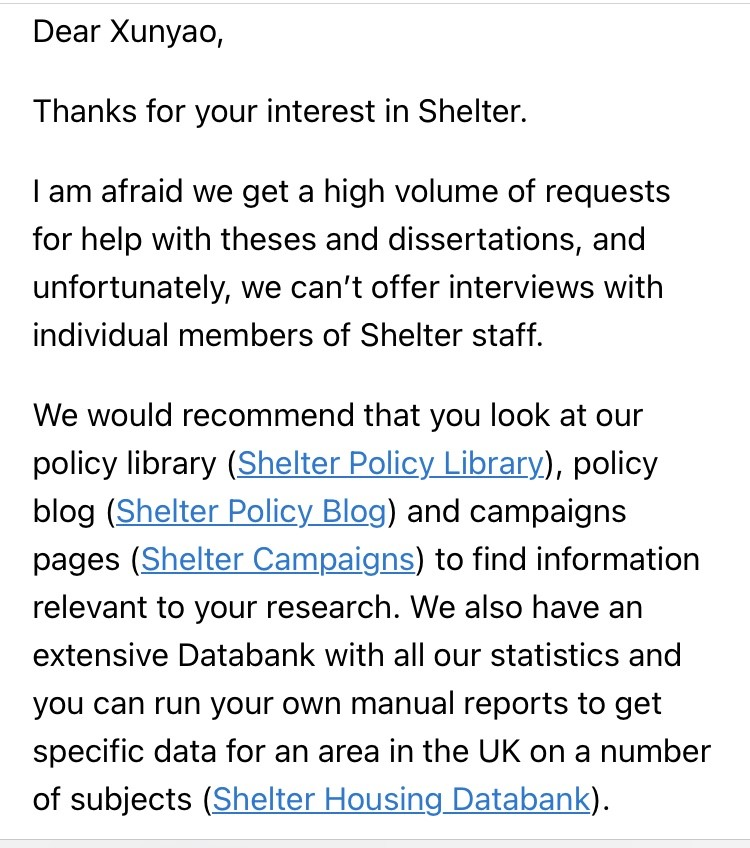Screen dimensions: 750x848
Task: Follow the Shelter Campaigns link
Action: (278, 559)
